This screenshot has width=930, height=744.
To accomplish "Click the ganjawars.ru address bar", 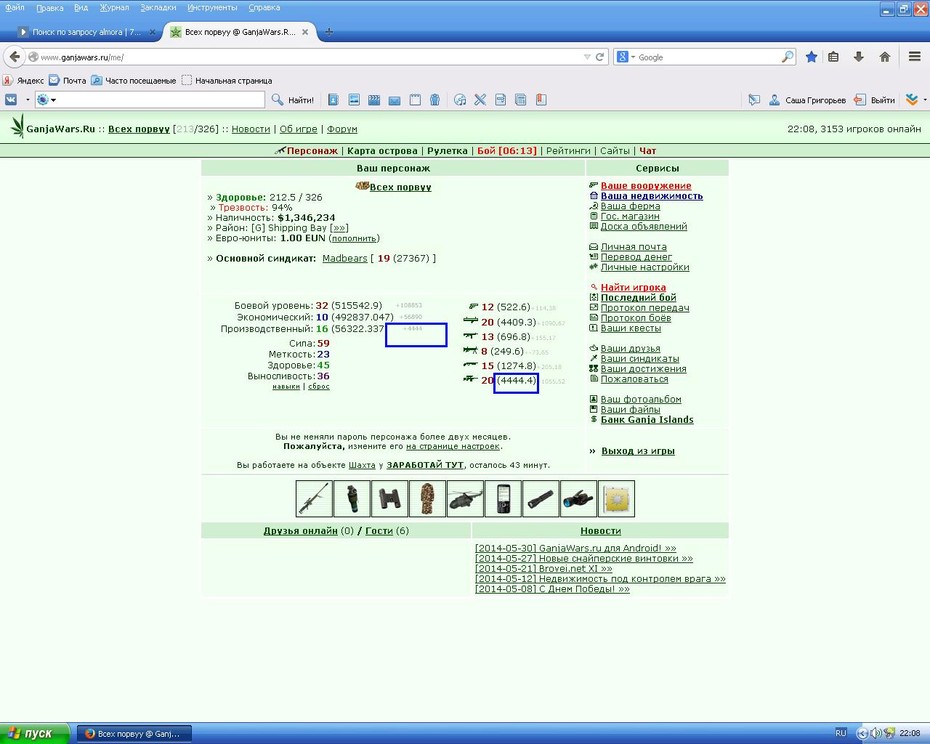I will pos(308,57).
